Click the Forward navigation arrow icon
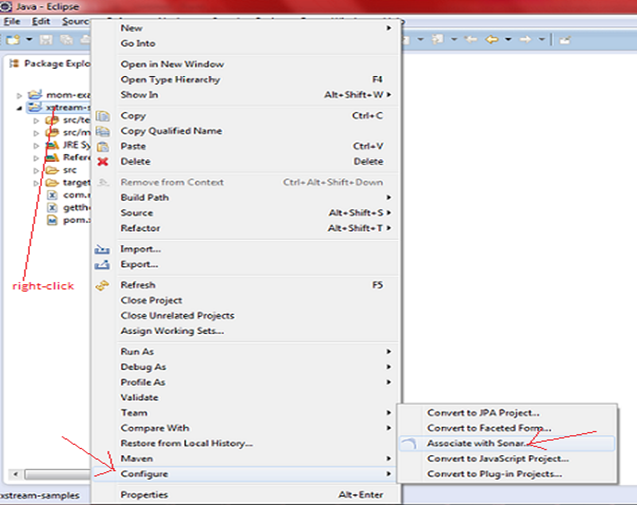The width and height of the screenshot is (637, 505). click(x=525, y=40)
